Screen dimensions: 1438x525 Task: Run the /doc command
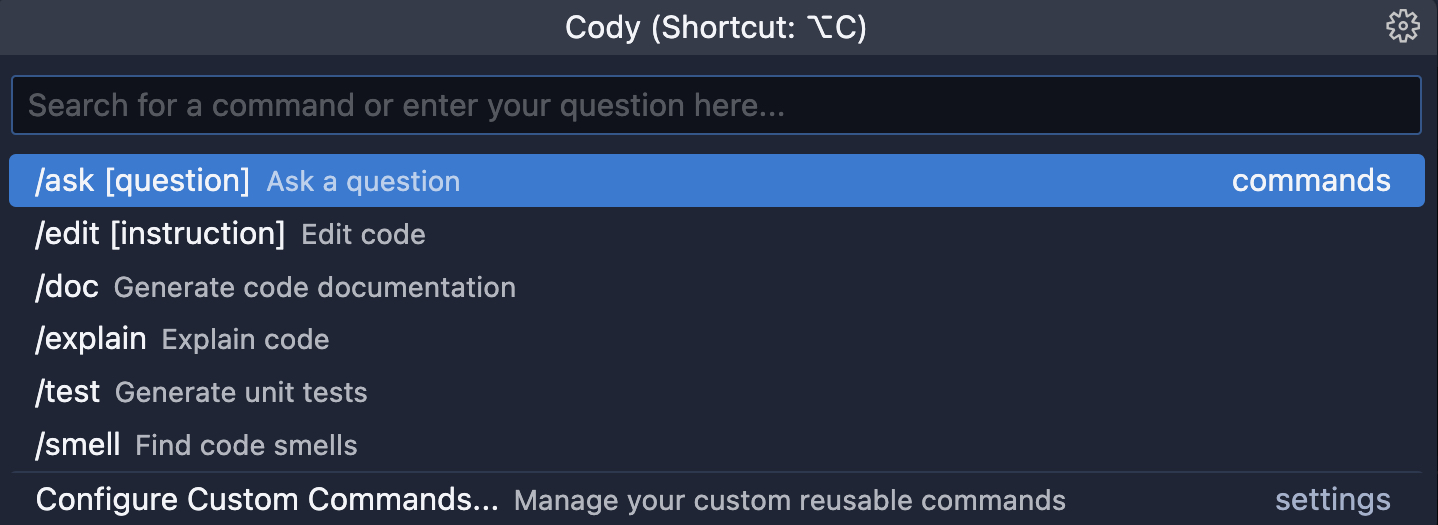[x=716, y=287]
